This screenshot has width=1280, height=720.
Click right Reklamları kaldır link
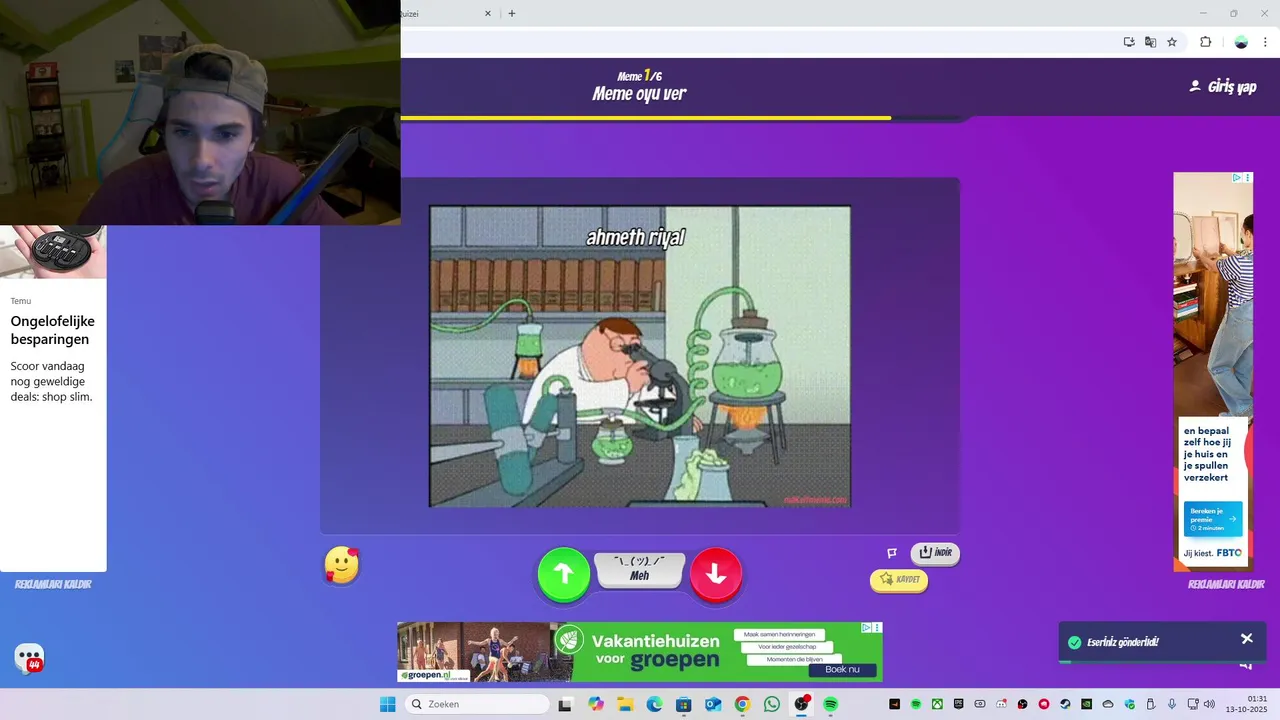[1226, 584]
